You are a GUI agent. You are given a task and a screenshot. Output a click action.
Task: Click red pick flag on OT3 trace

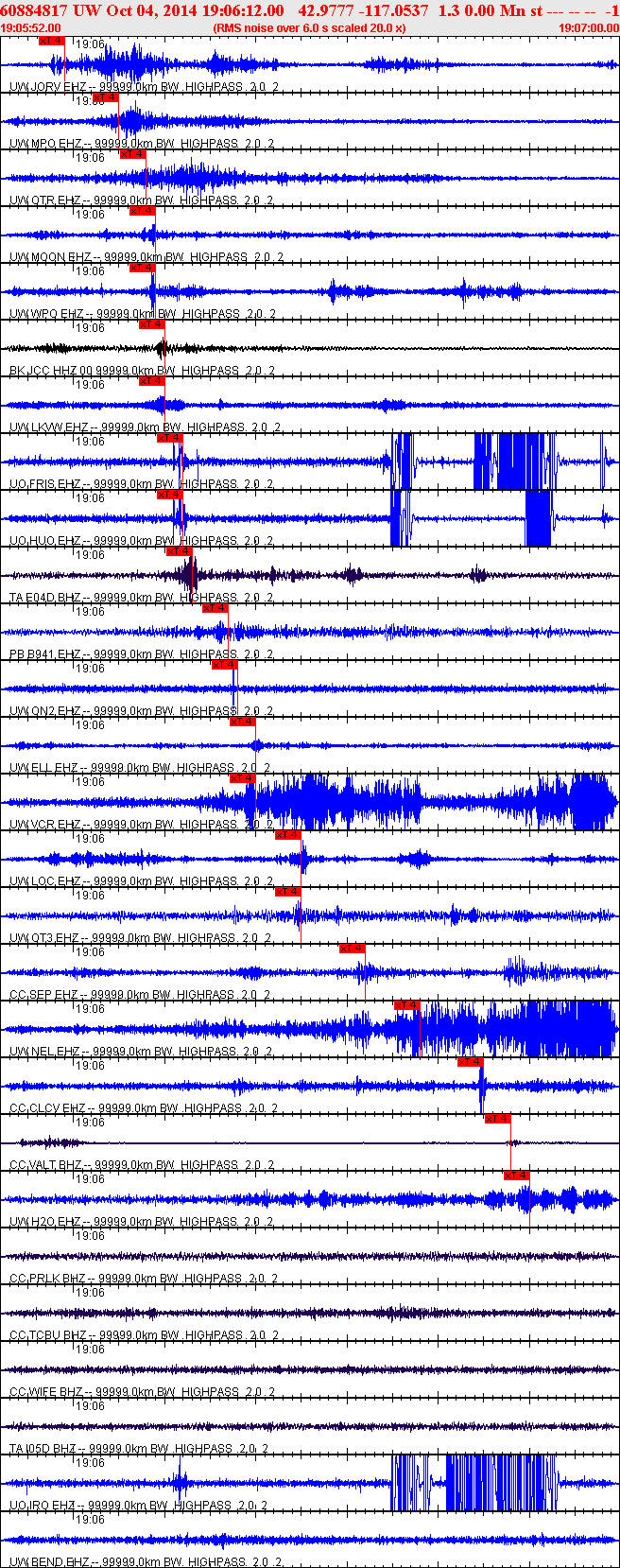(288, 892)
